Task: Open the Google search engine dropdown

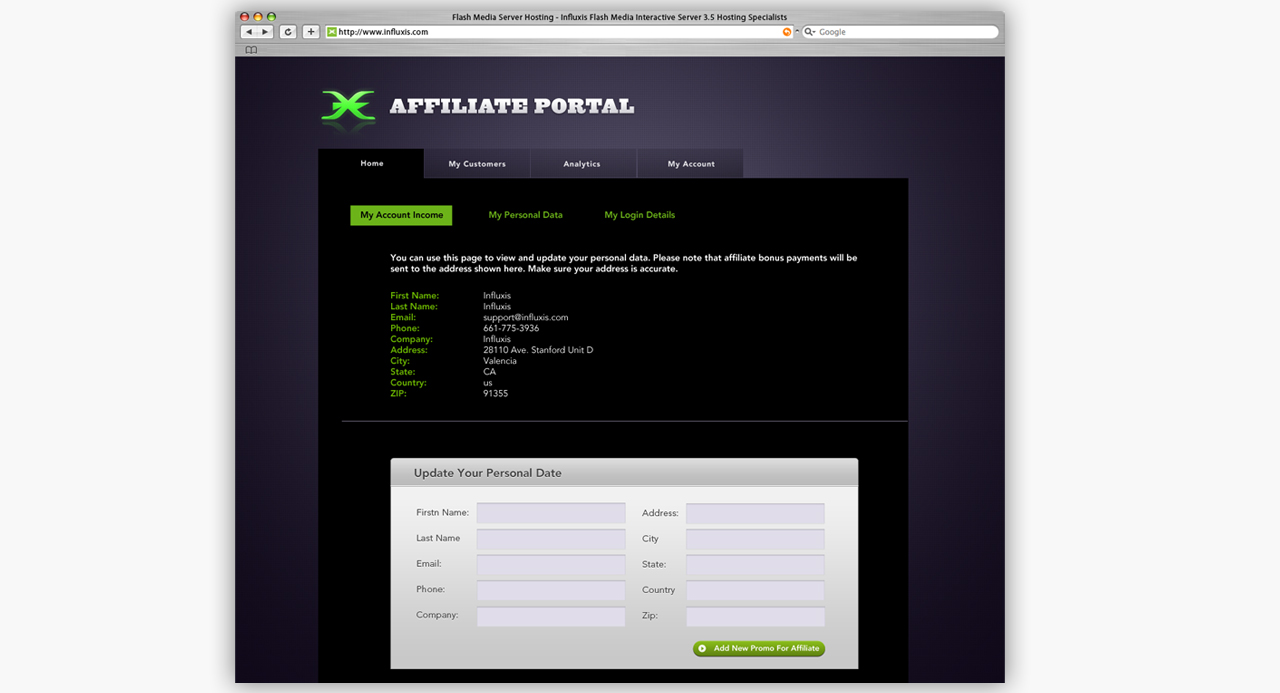Action: point(812,31)
